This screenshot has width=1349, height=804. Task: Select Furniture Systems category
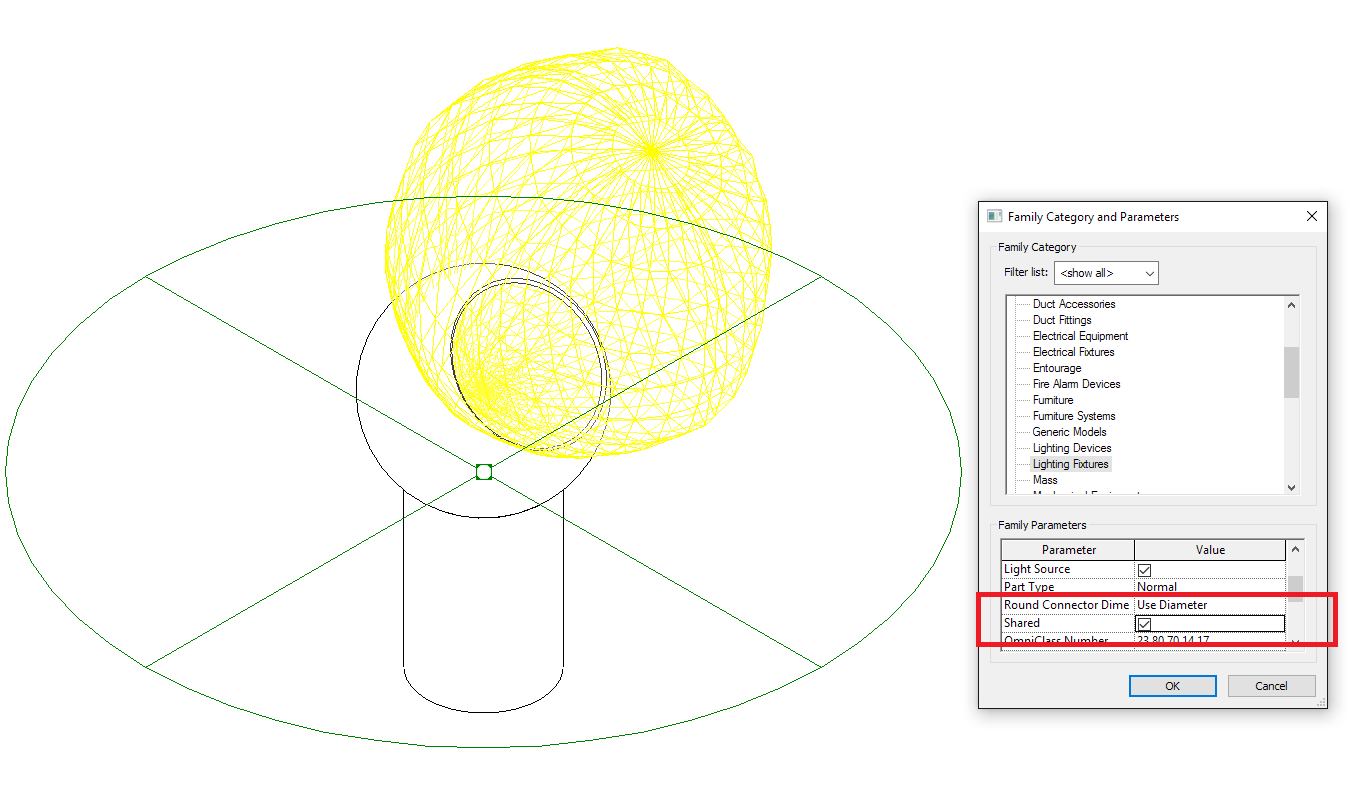[x=1074, y=416]
